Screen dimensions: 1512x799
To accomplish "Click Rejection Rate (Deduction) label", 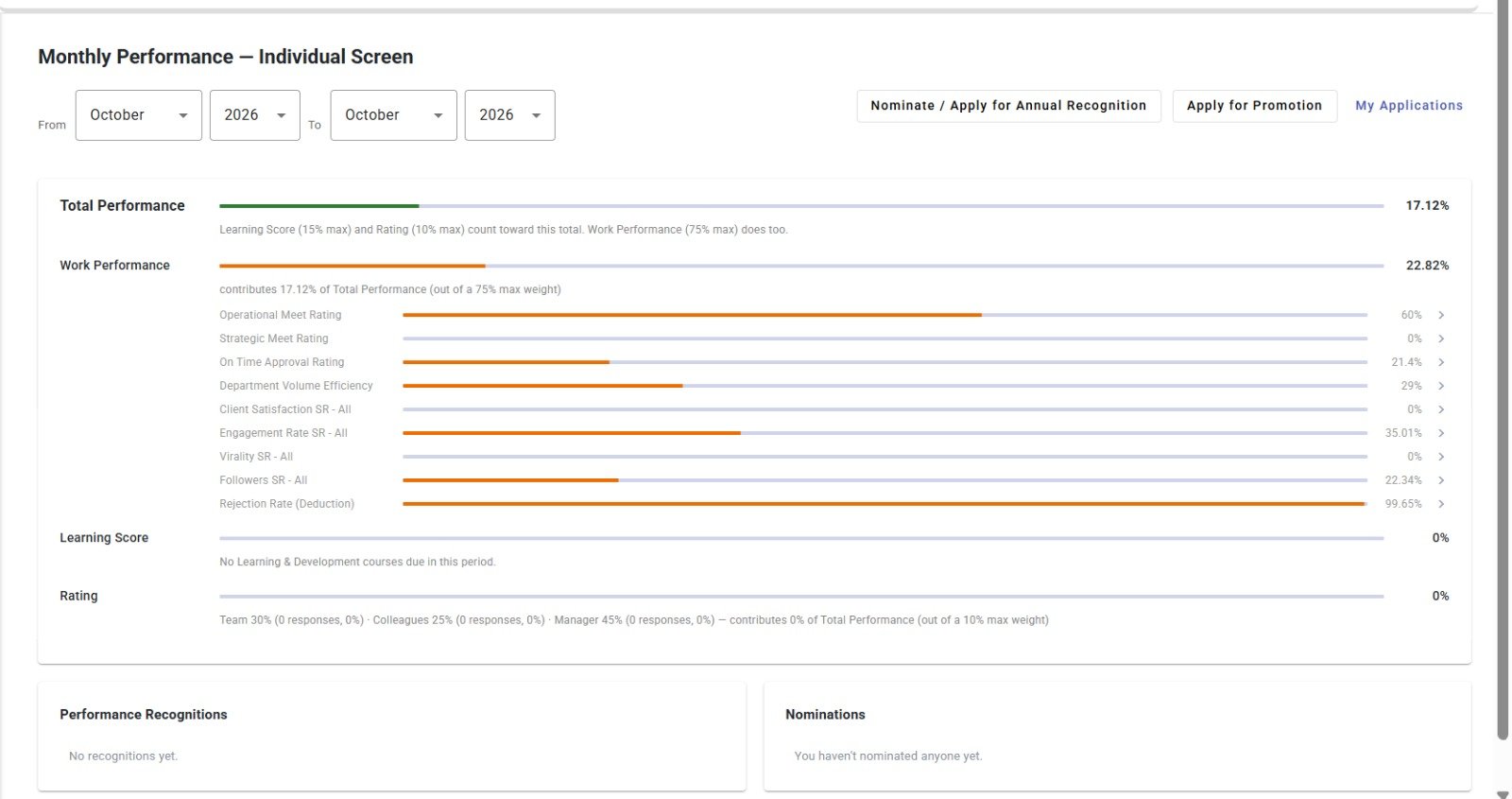I will point(287,504).
